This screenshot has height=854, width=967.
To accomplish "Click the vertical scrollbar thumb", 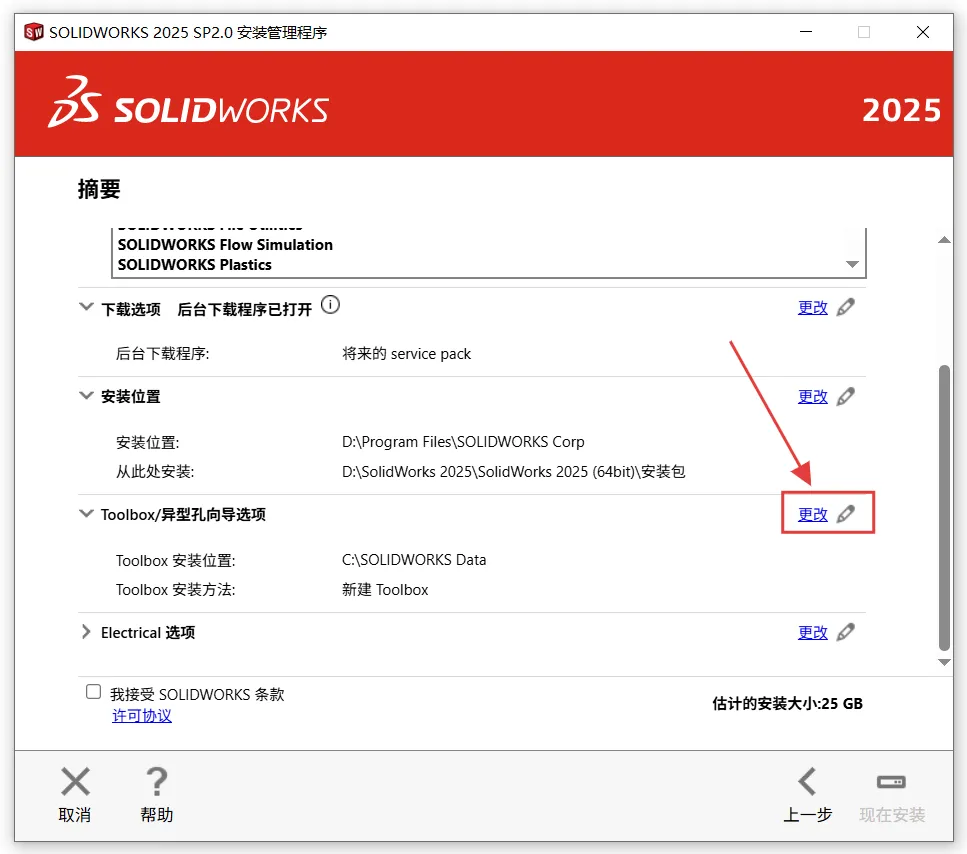I will [x=944, y=507].
